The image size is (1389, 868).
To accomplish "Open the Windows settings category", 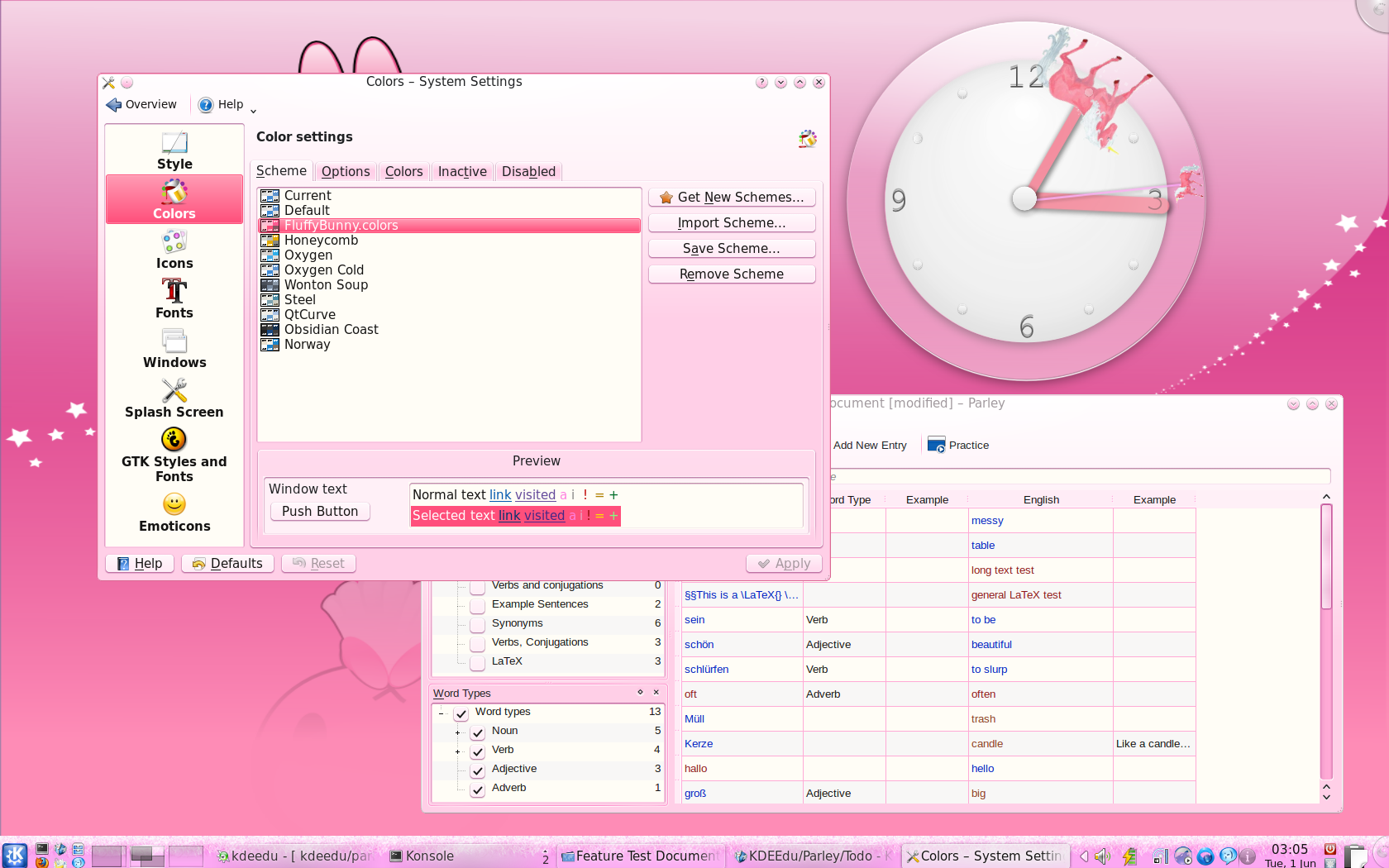I will click(174, 349).
